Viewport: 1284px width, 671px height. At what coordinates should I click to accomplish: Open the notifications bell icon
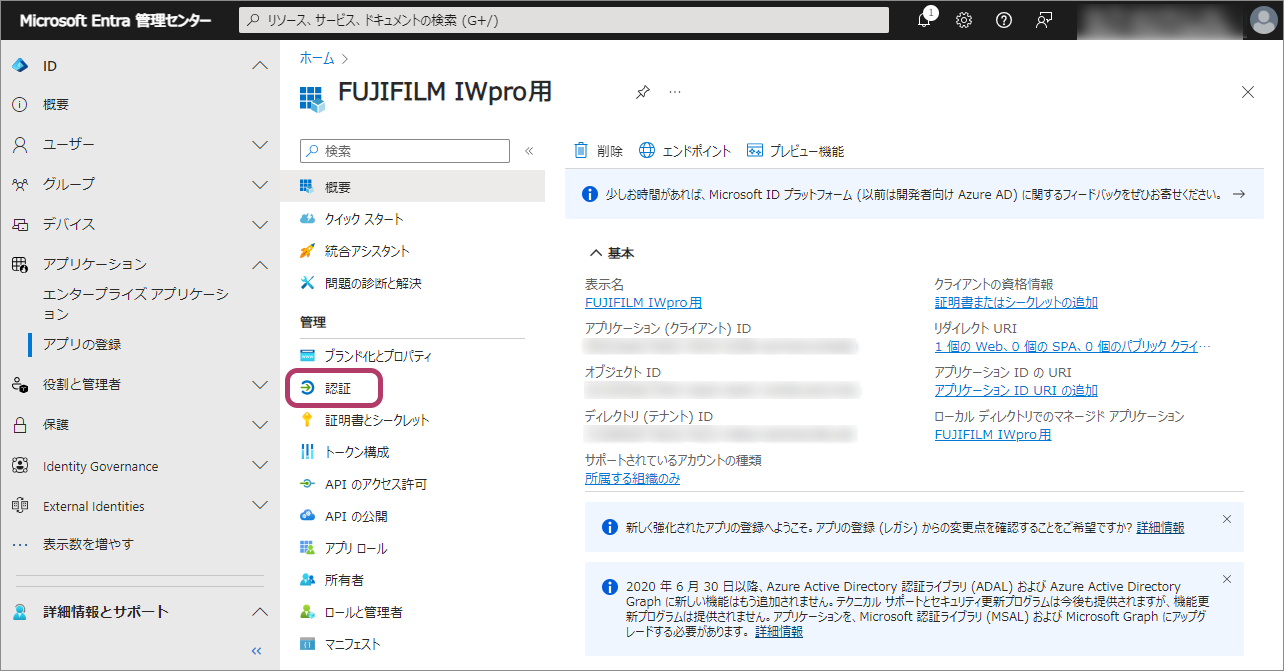click(925, 20)
